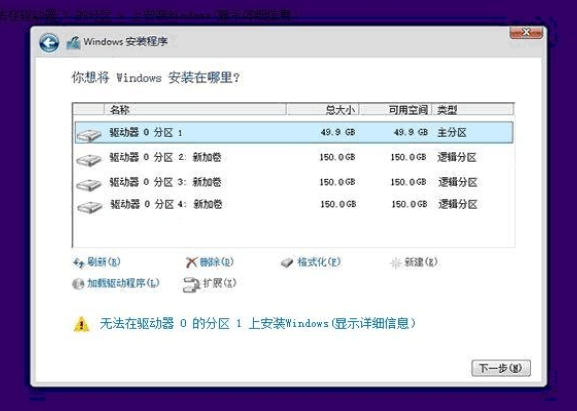This screenshot has width=577, height=411.
Task: Click the Windows setup icon in title bar
Action: 73,43
